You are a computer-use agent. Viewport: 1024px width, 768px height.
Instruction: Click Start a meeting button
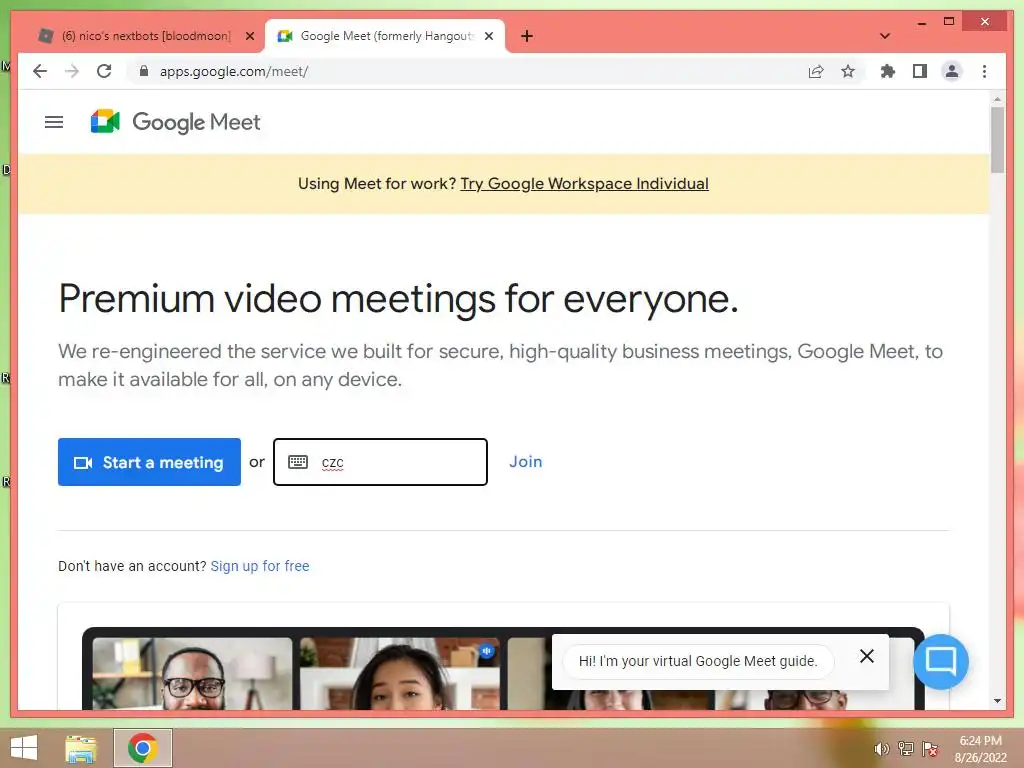coord(149,462)
